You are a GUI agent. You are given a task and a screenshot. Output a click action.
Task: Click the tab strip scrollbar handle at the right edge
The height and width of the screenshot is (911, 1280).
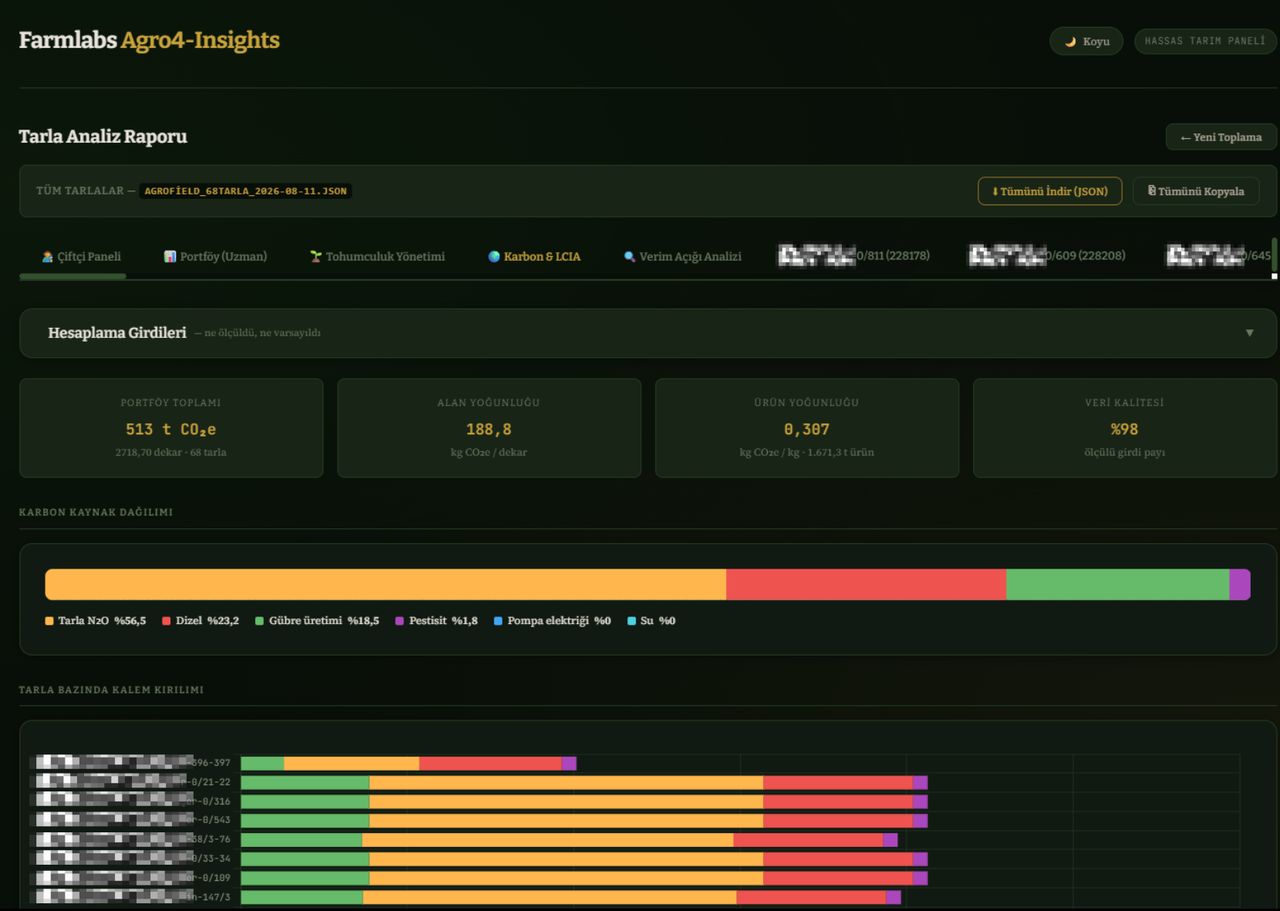point(1274,256)
